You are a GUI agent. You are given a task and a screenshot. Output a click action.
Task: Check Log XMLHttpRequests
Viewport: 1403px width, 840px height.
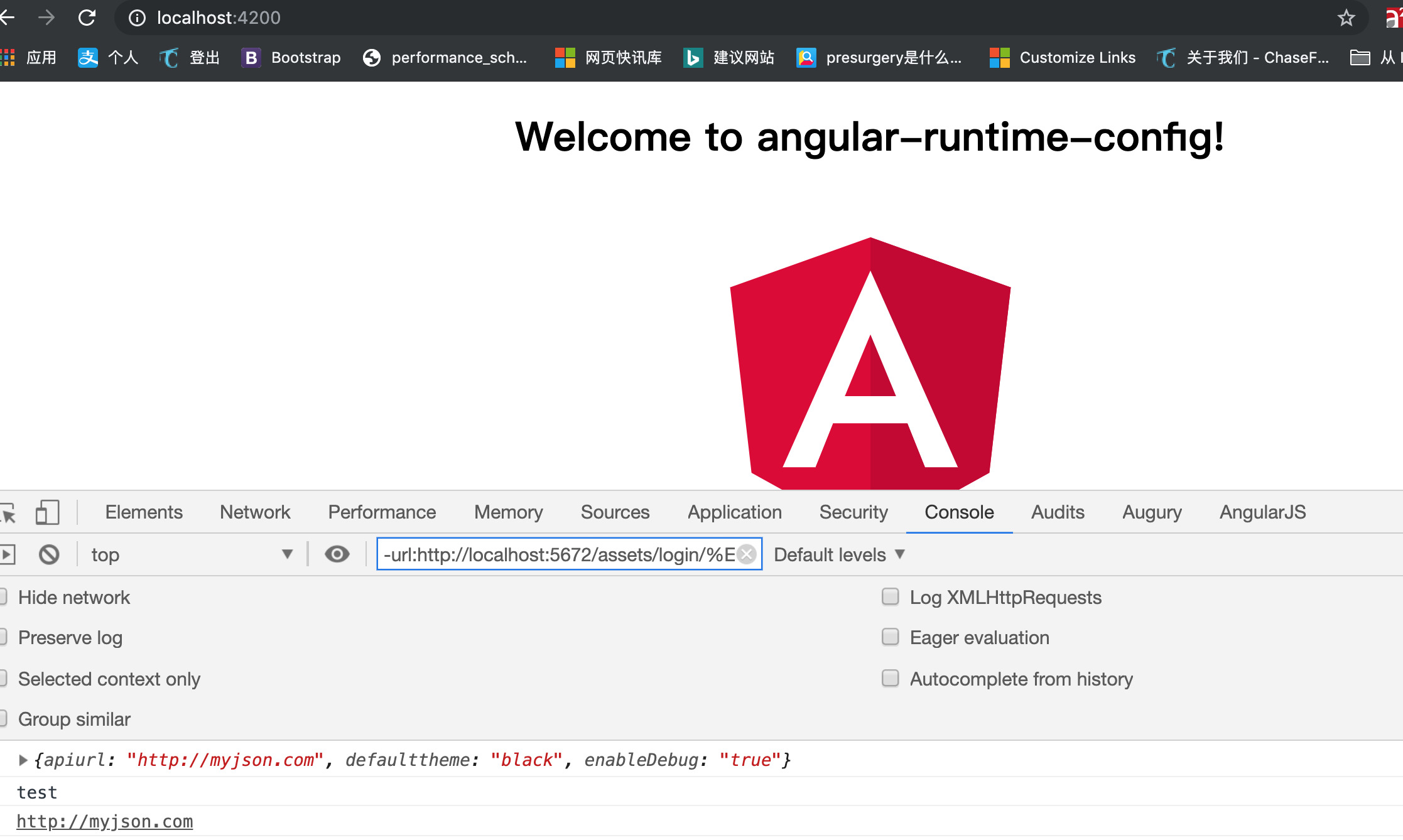tap(891, 596)
